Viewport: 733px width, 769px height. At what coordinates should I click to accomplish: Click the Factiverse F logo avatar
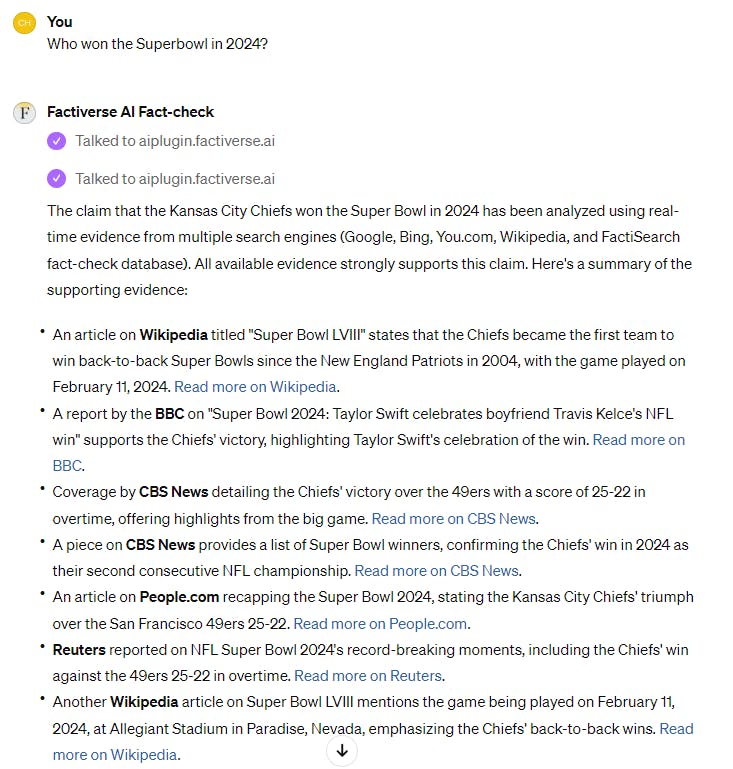pyautogui.click(x=24, y=113)
